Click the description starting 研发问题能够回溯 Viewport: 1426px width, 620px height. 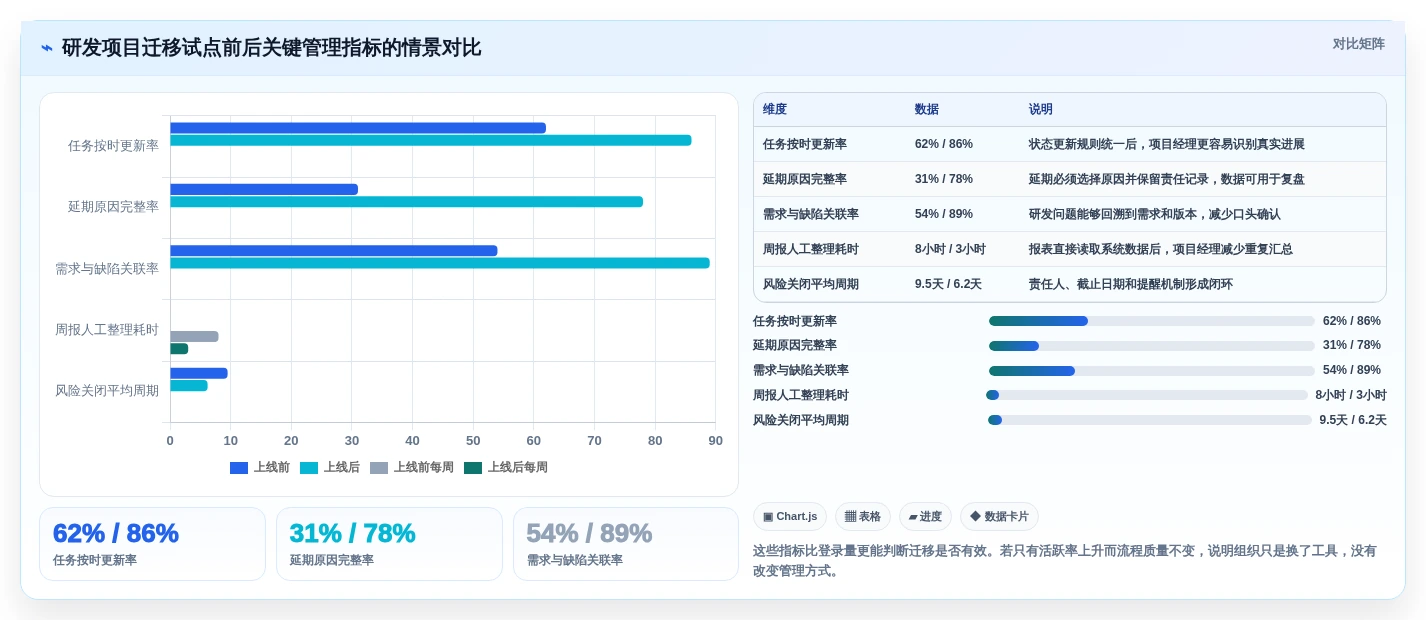click(1155, 214)
